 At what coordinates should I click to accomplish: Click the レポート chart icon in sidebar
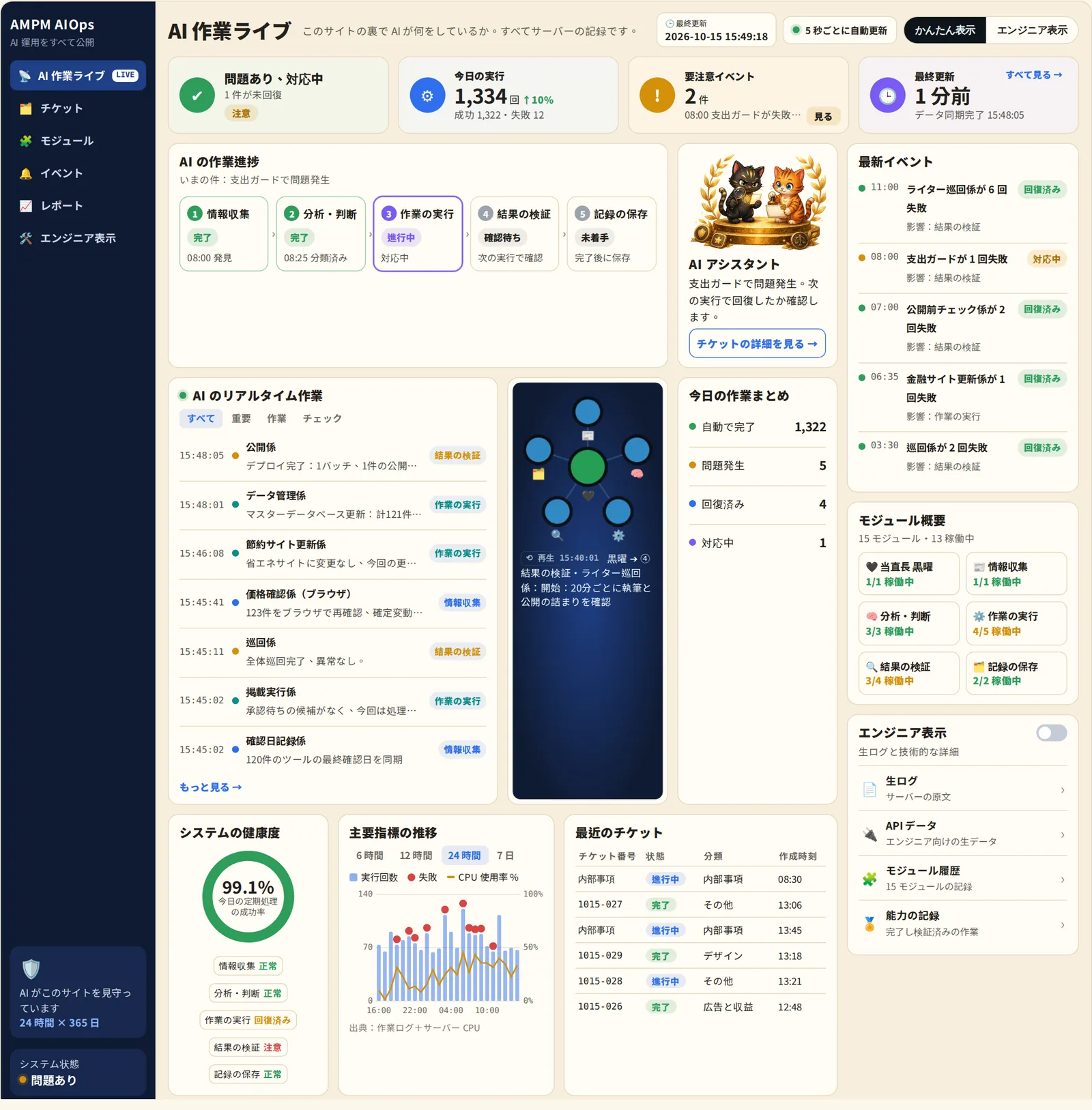click(x=26, y=206)
